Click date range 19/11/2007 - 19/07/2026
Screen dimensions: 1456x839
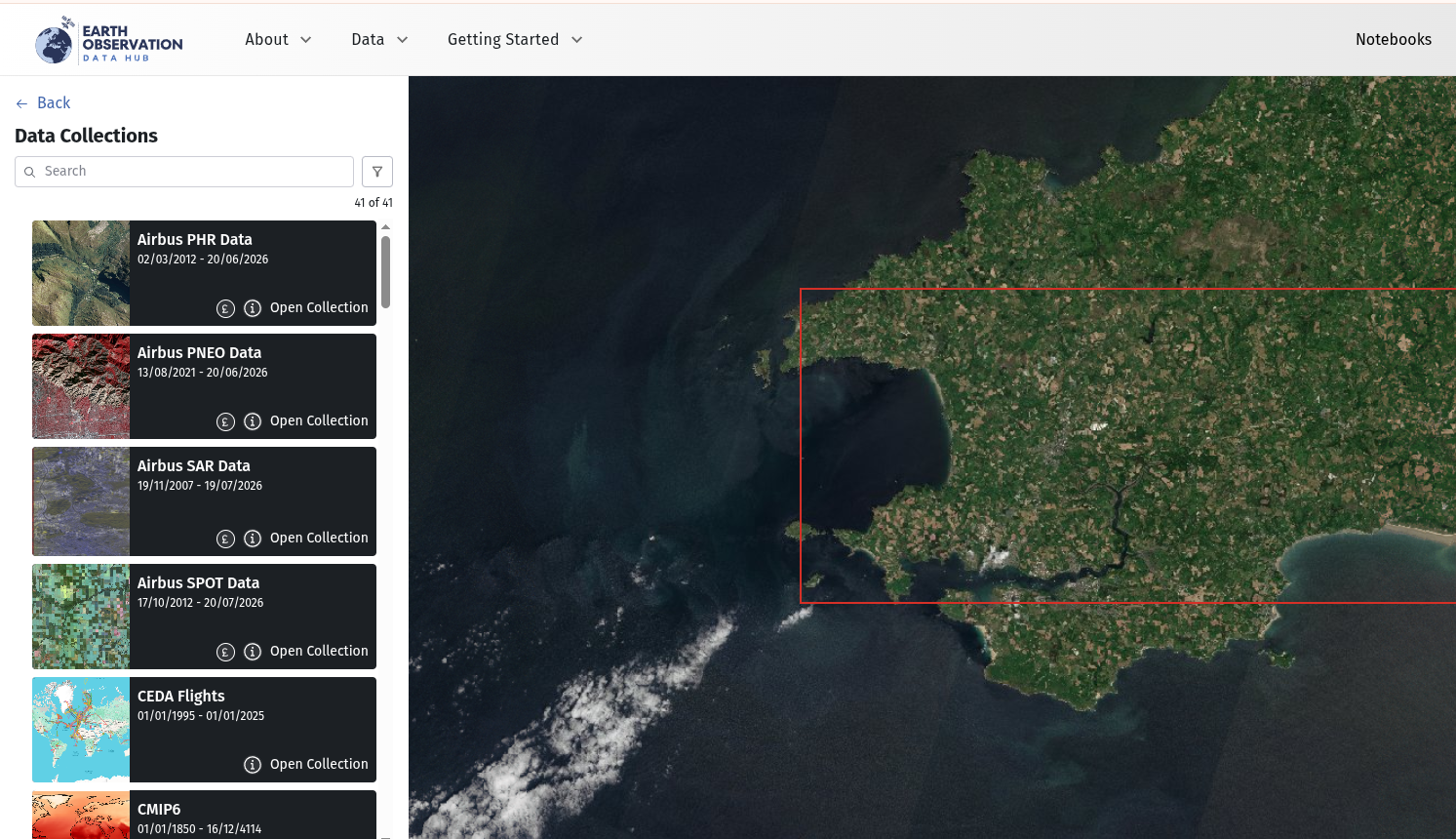200,486
